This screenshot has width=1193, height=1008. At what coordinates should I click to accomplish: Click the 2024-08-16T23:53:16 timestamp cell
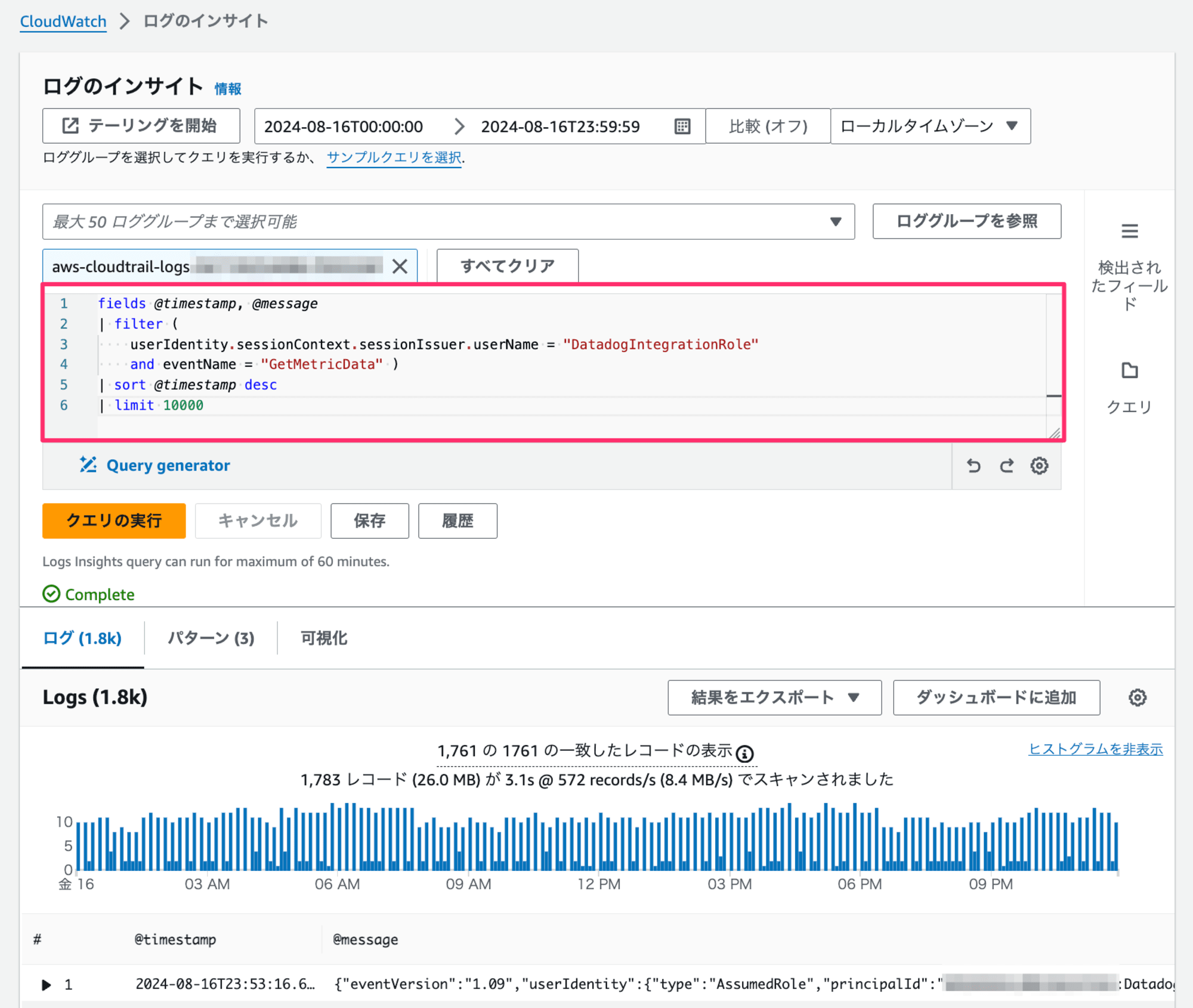(x=225, y=984)
